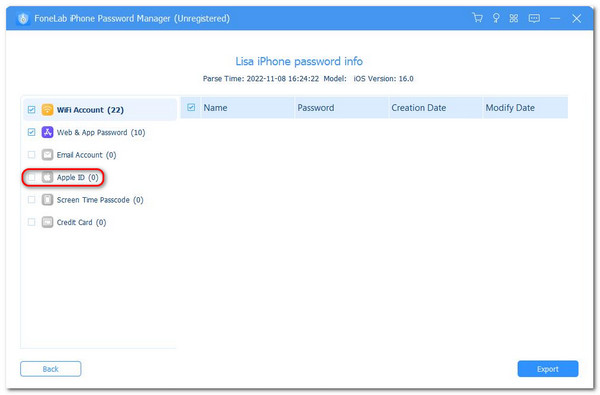The height and width of the screenshot is (395, 600).
Task: Click the FoneLab shield logo icon
Action: click(23, 18)
